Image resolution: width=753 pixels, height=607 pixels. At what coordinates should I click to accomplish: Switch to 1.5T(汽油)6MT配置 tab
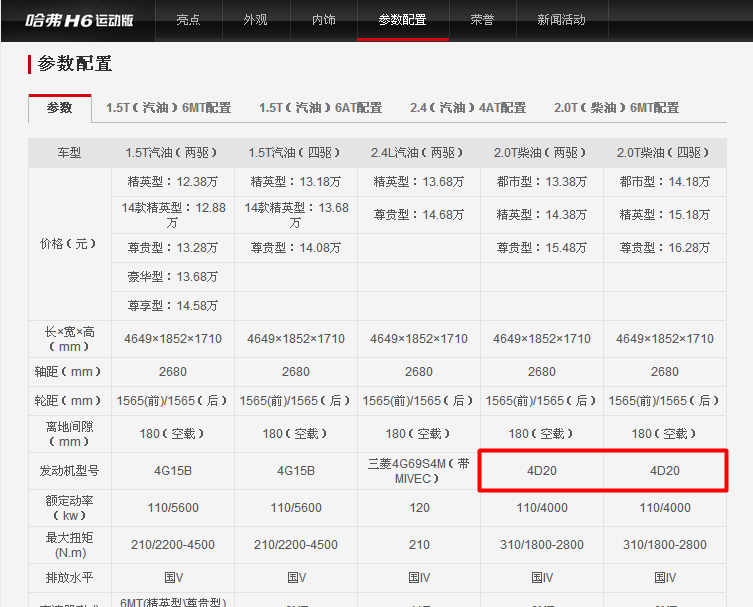tap(169, 108)
